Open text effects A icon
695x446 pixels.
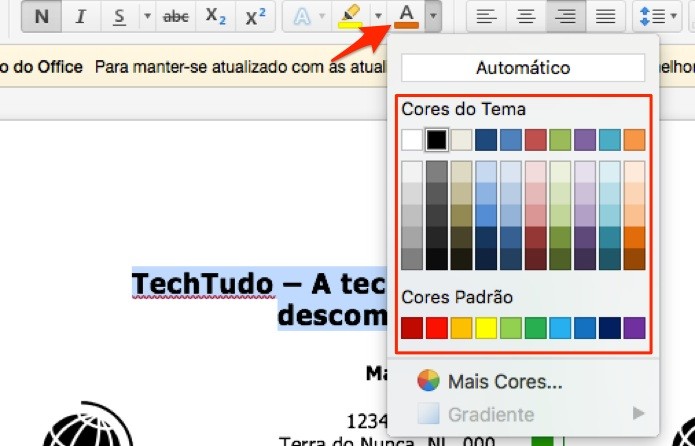tap(302, 16)
